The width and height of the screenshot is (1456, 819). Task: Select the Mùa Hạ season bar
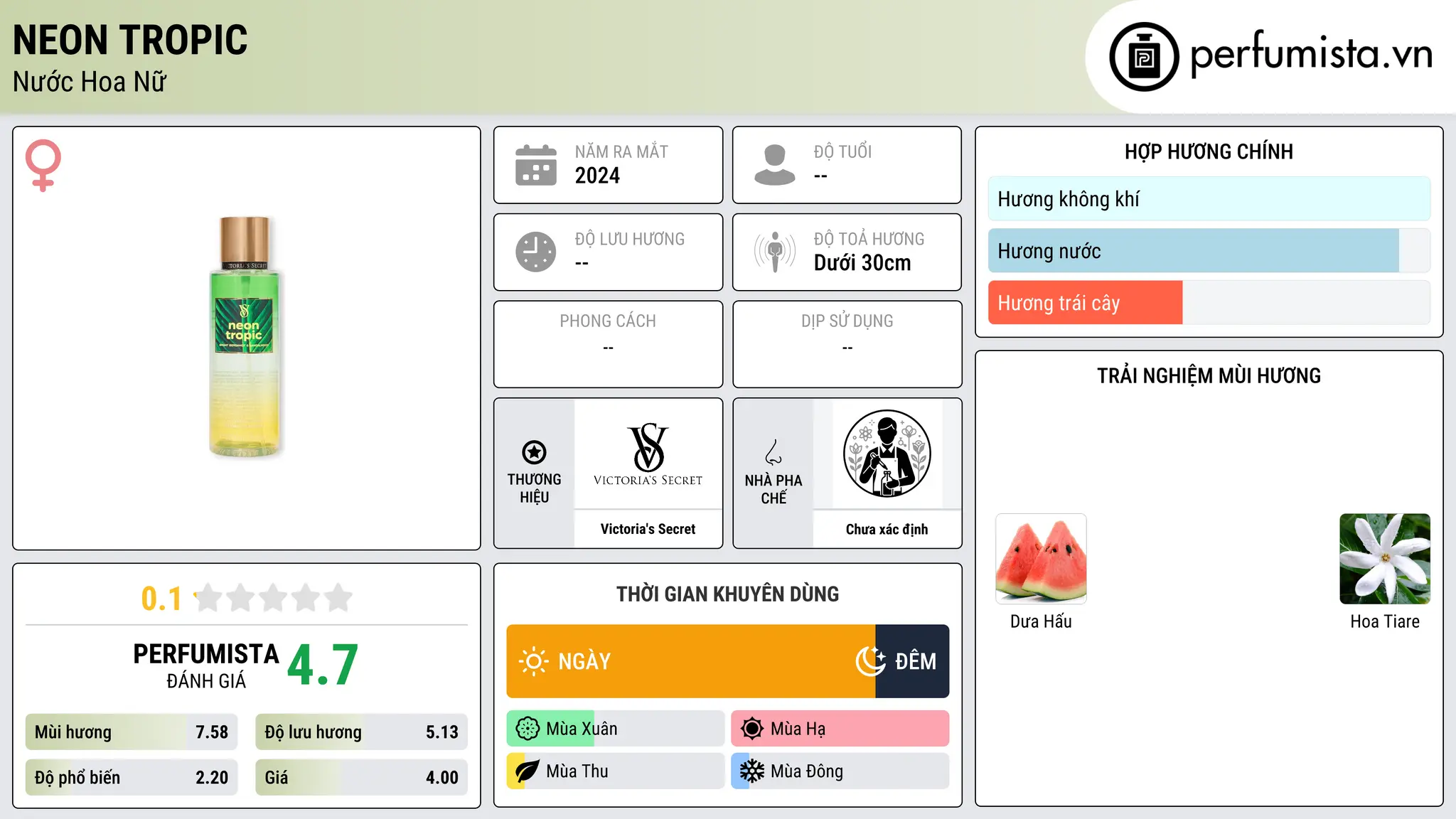pyautogui.click(x=840, y=729)
